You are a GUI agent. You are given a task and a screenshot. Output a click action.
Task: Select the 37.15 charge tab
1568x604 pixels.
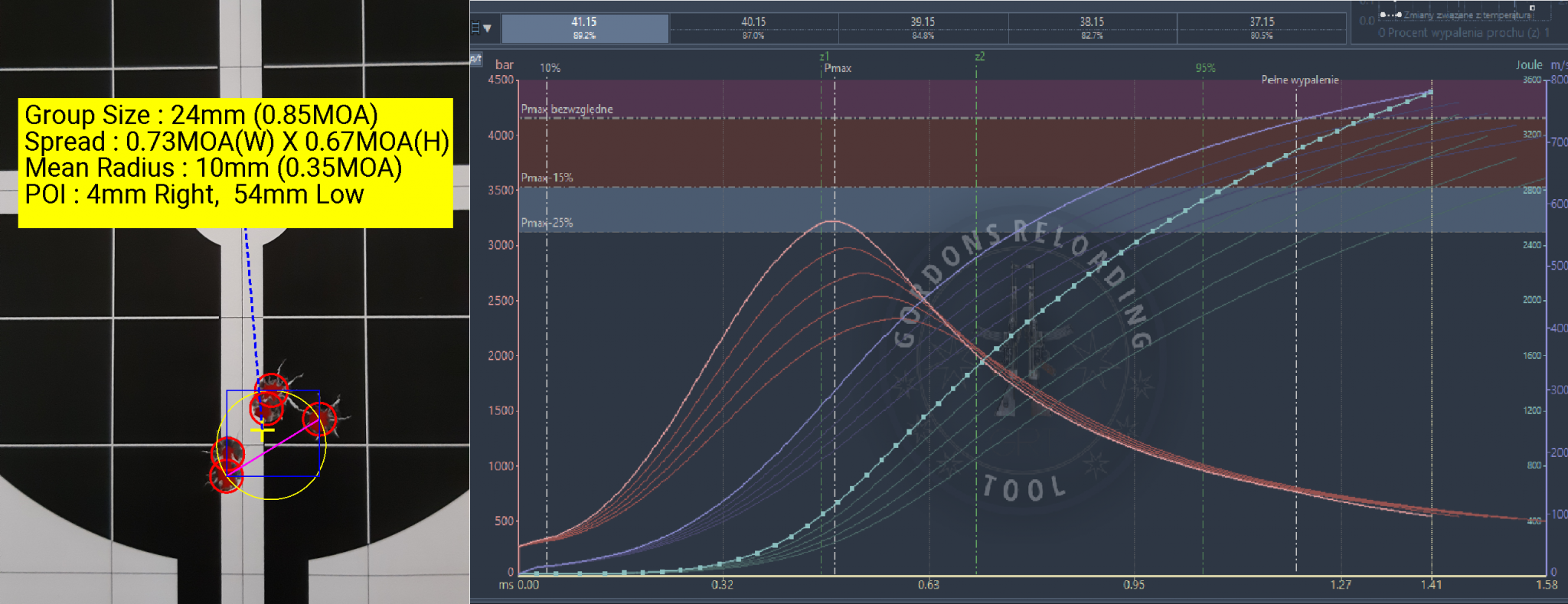1262,28
